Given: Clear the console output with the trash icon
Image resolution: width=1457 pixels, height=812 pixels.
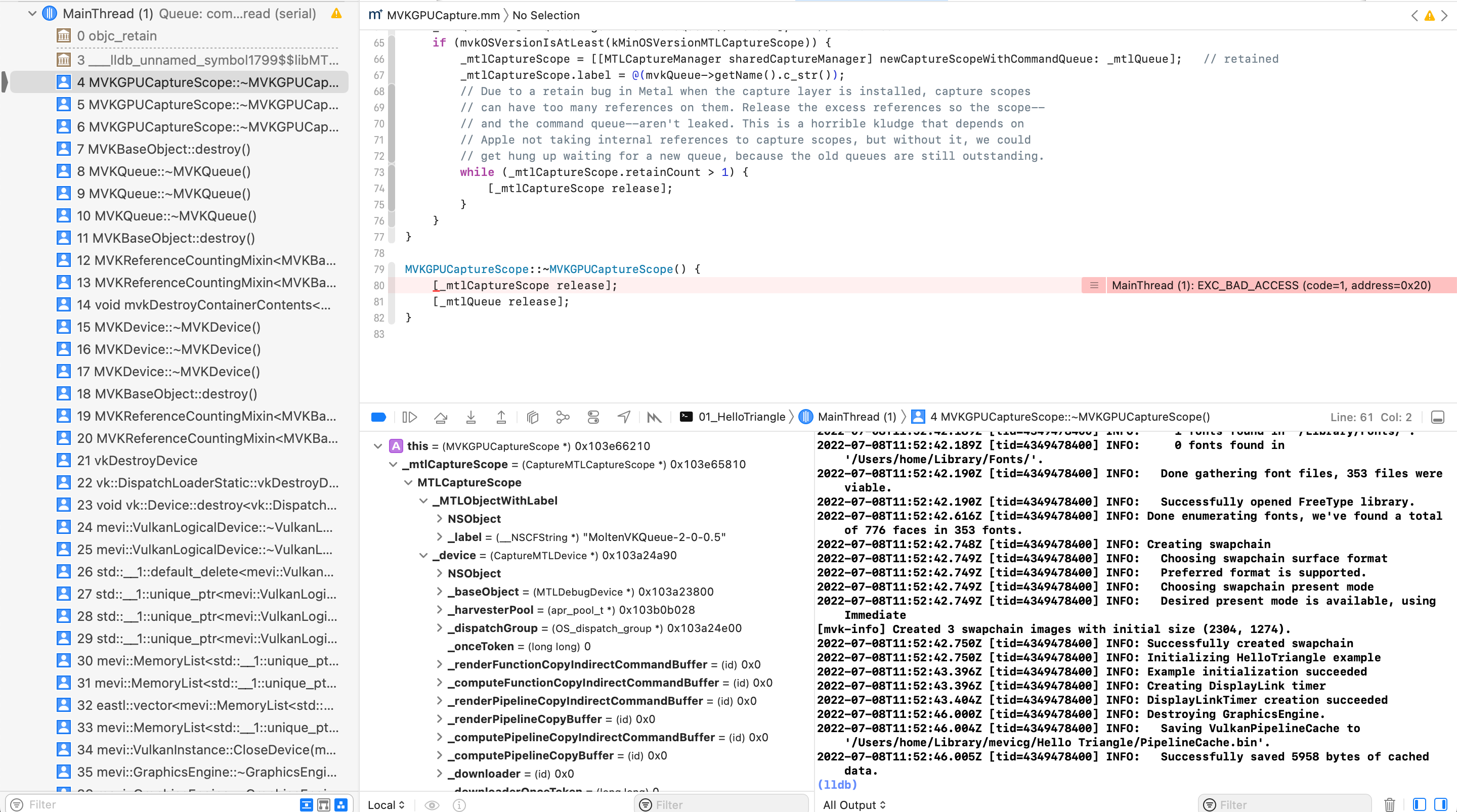Looking at the screenshot, I should point(1390,804).
